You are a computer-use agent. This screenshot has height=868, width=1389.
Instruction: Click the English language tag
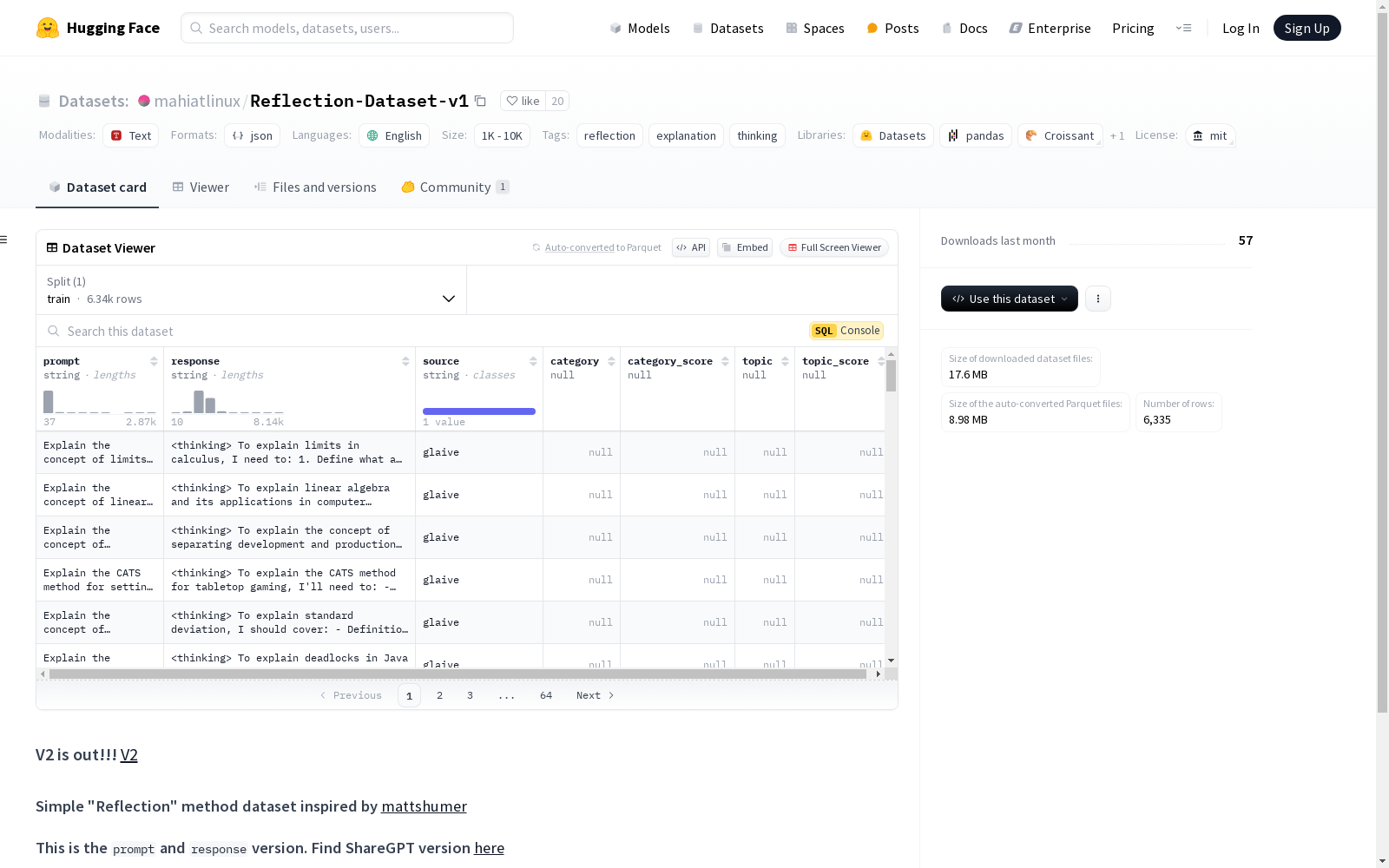(394, 135)
